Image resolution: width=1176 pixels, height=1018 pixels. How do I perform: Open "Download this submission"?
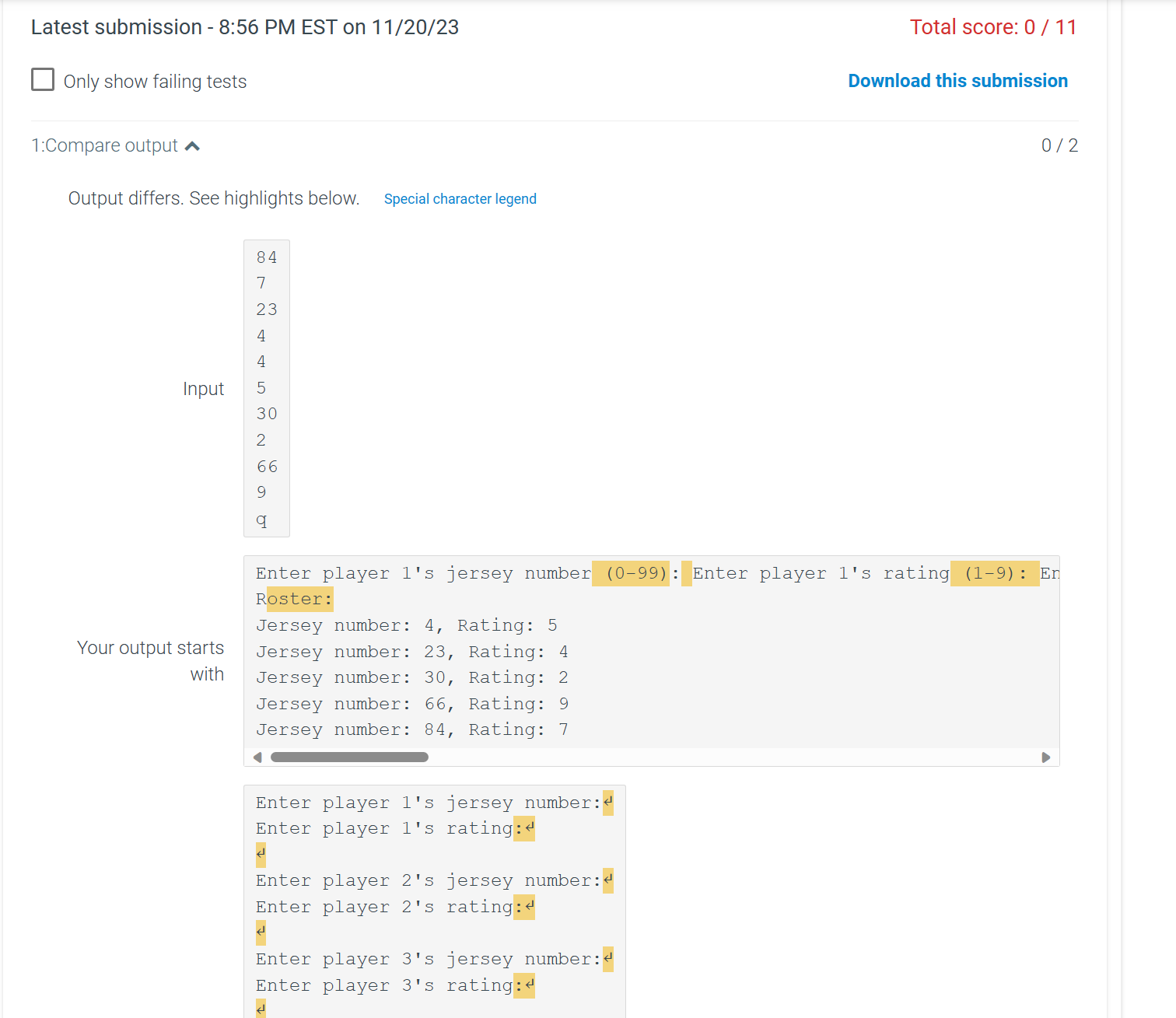point(957,80)
